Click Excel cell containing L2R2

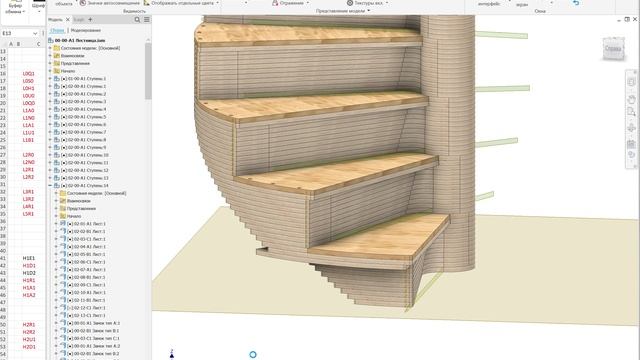pos(29,177)
